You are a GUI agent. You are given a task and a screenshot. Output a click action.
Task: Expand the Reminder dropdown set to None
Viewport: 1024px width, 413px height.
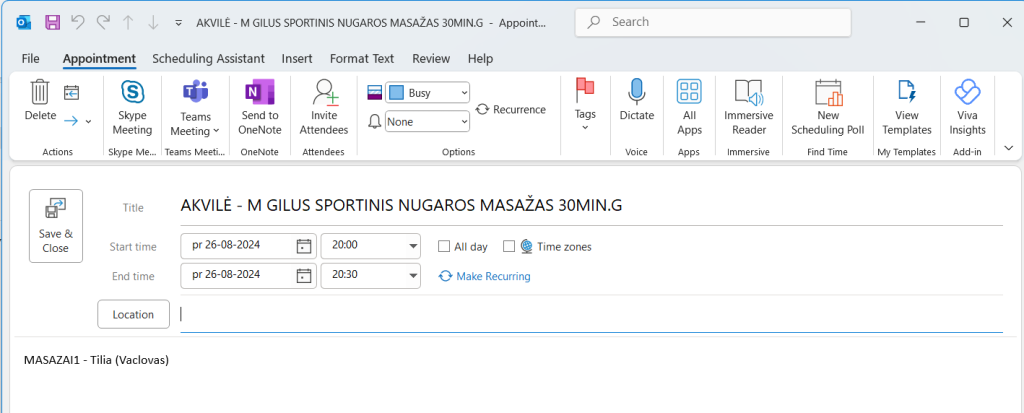428,121
